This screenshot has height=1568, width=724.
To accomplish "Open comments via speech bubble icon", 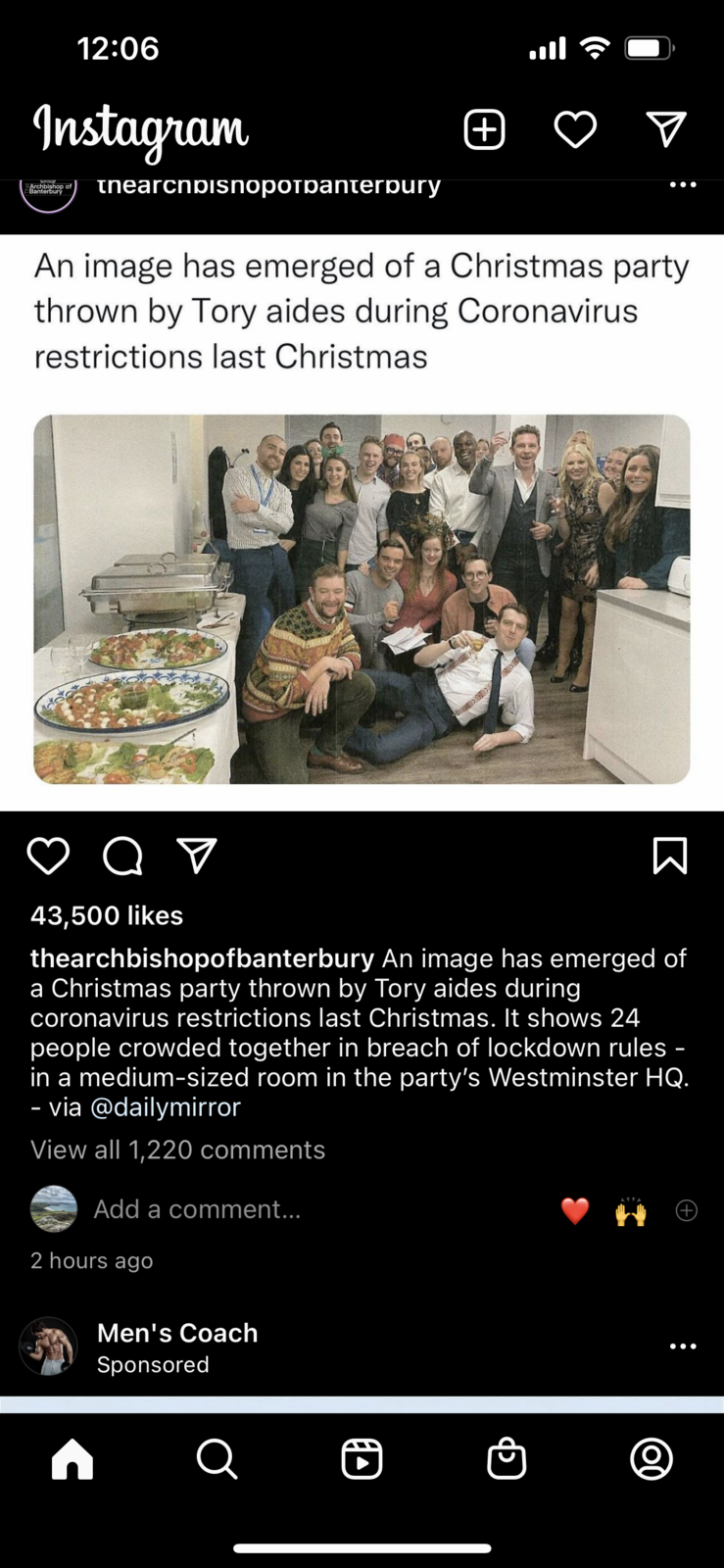I will pyautogui.click(x=122, y=856).
